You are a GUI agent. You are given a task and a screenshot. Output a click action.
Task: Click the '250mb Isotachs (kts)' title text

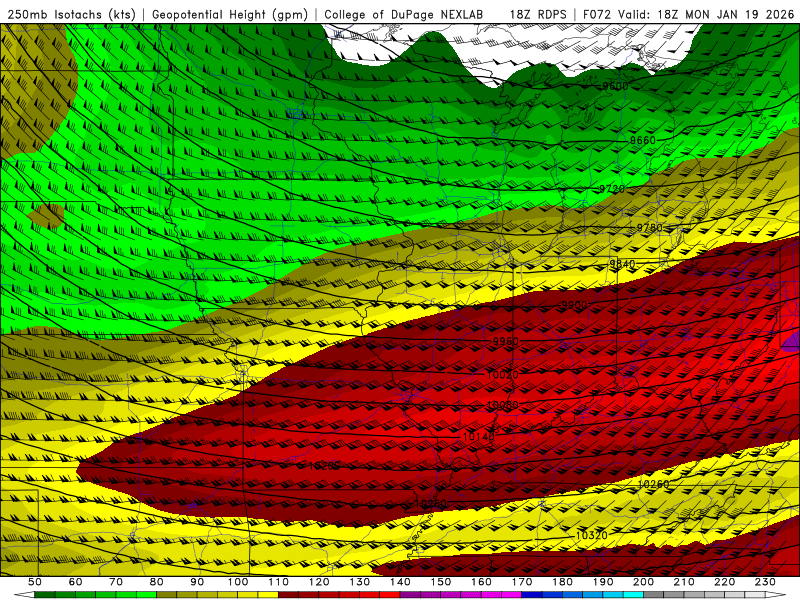point(71,15)
